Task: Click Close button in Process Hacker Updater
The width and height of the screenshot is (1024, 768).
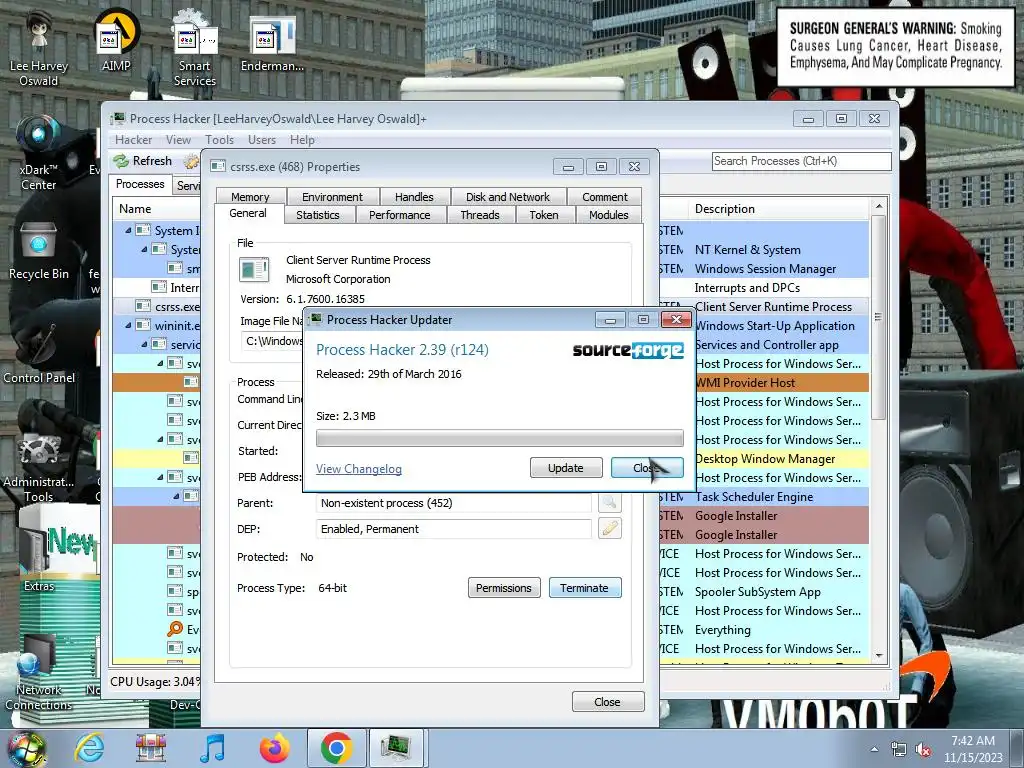Action: (647, 468)
